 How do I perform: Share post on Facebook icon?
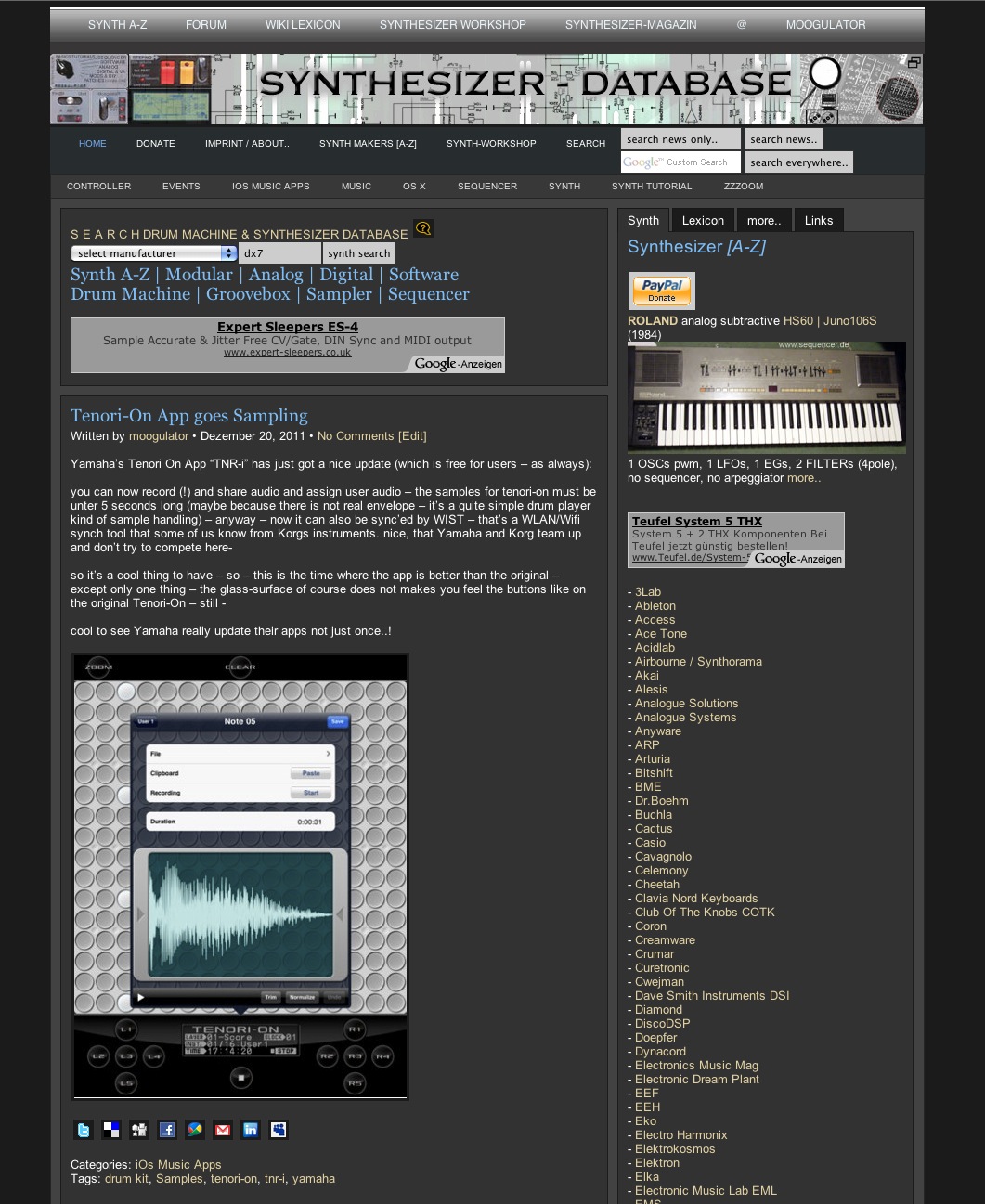(167, 1130)
